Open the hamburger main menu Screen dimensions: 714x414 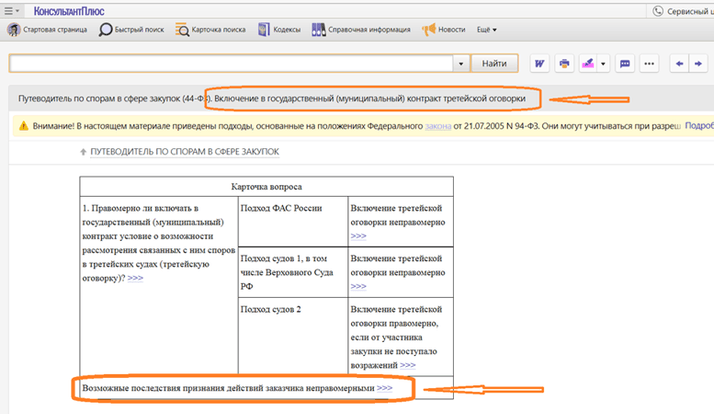coord(11,10)
